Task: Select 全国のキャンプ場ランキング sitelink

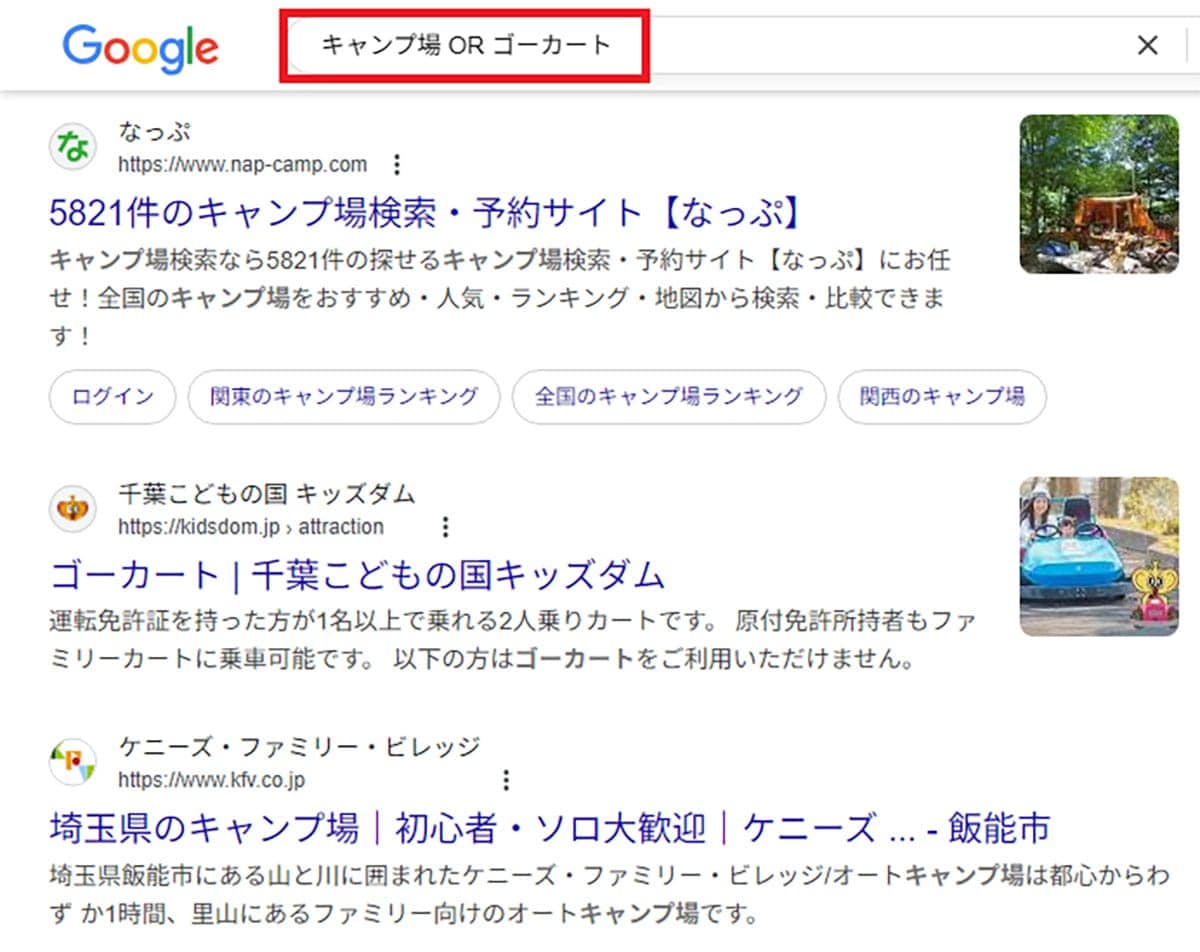Action: point(668,397)
